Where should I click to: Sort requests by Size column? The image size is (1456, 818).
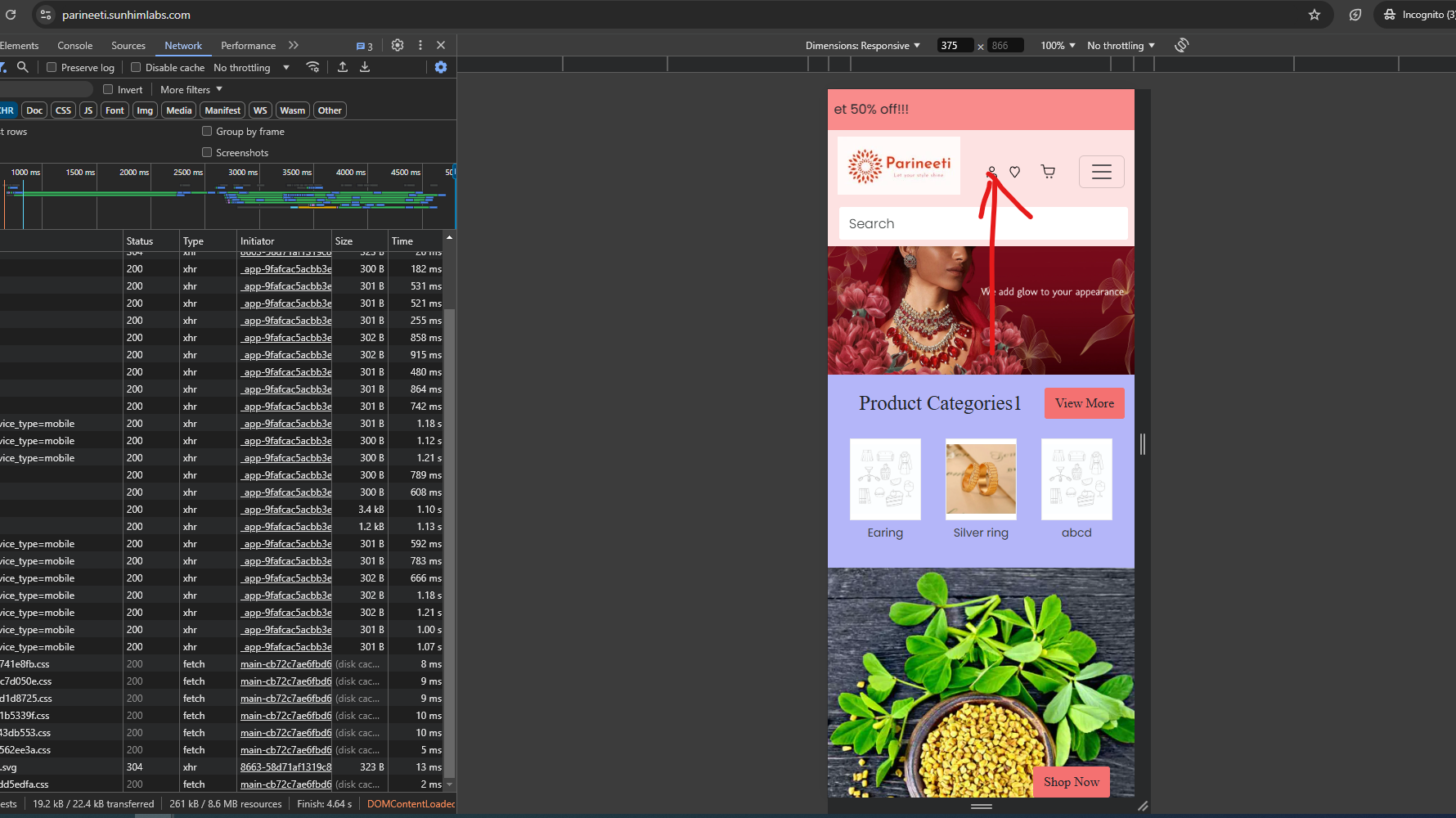[359, 241]
